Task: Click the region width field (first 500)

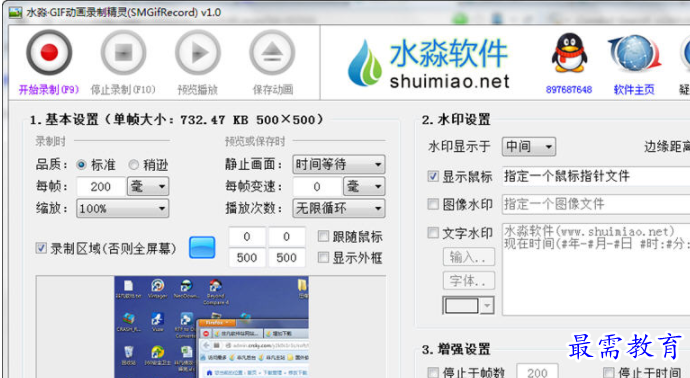Action: pos(247,257)
